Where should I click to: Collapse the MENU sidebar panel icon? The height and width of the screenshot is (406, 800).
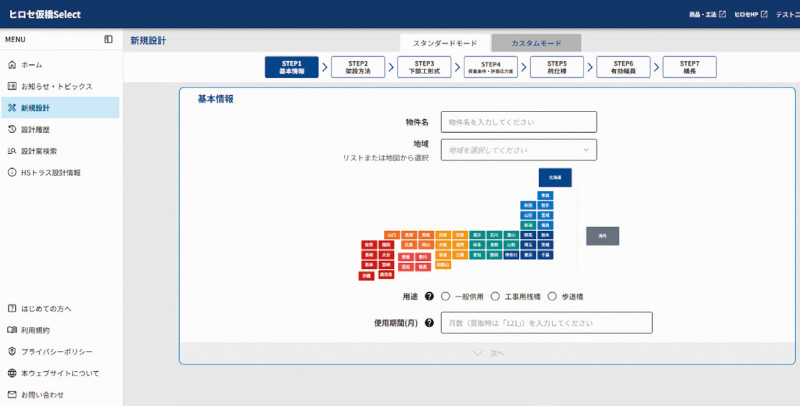(x=108, y=39)
